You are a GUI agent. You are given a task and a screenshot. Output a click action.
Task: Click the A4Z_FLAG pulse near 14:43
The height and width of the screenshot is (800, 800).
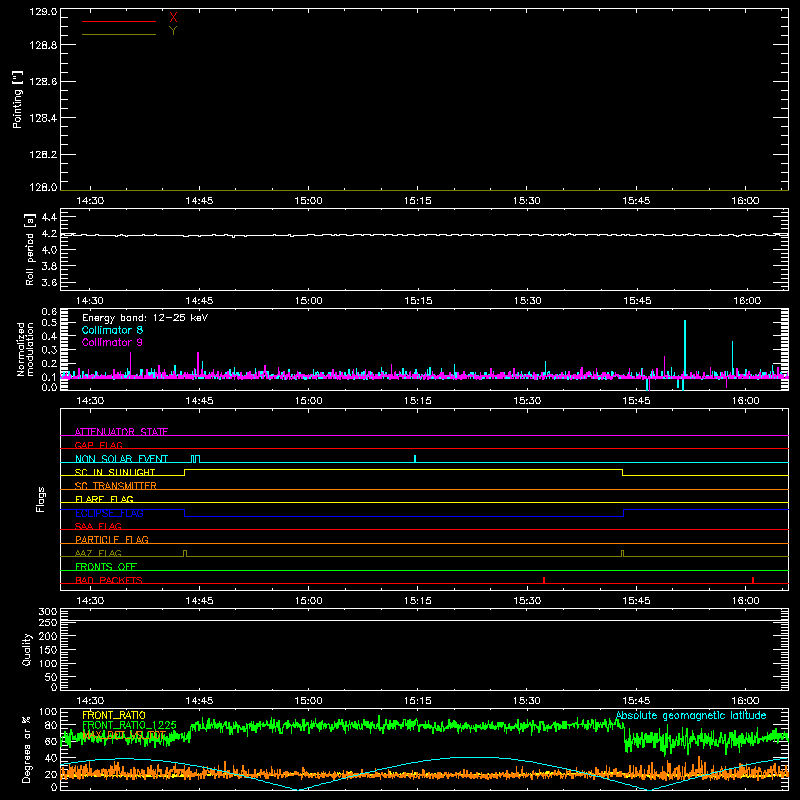[x=185, y=554]
